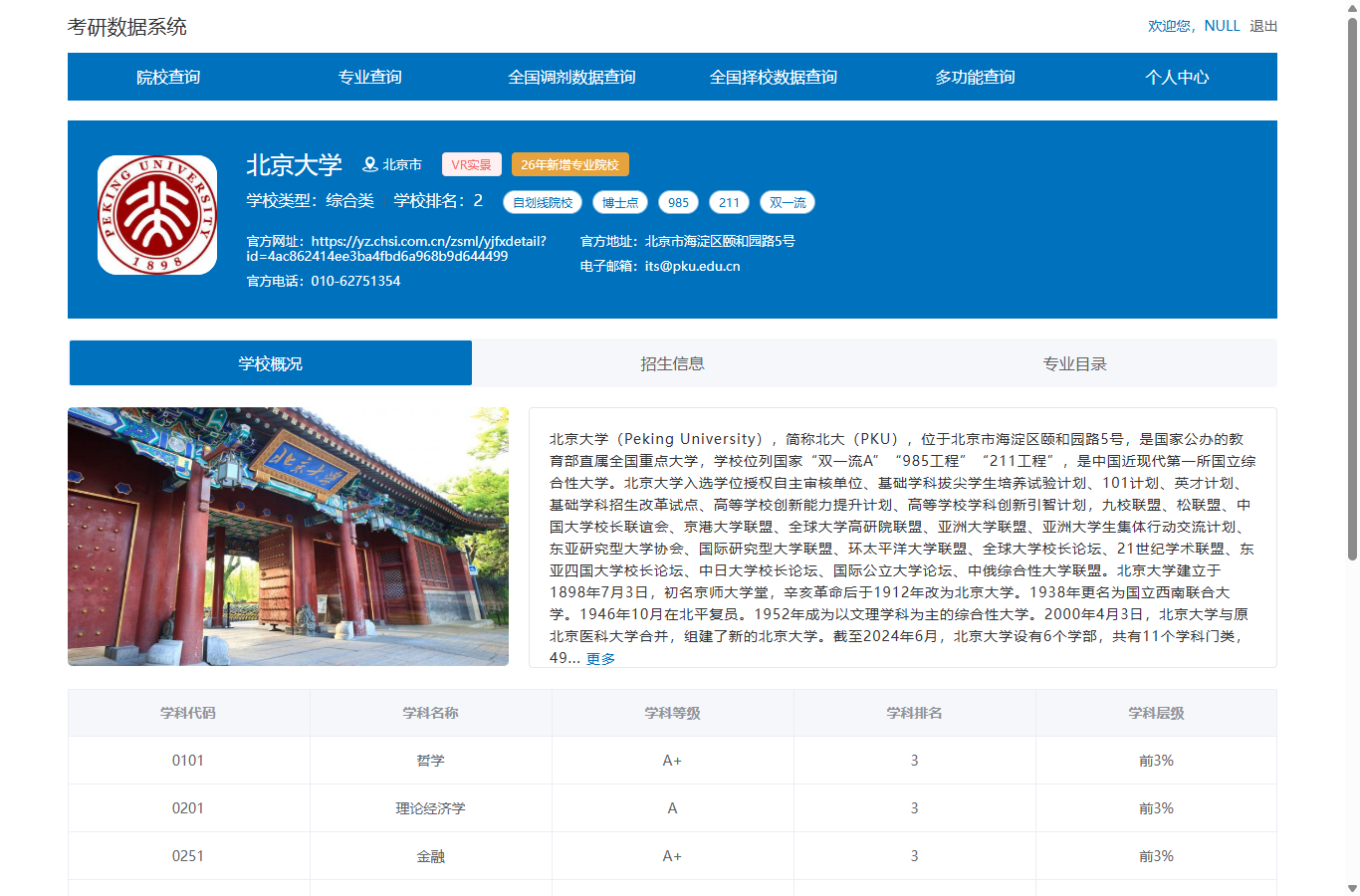Click 退出 to log out
The width and height of the screenshot is (1360, 896).
(x=1263, y=26)
